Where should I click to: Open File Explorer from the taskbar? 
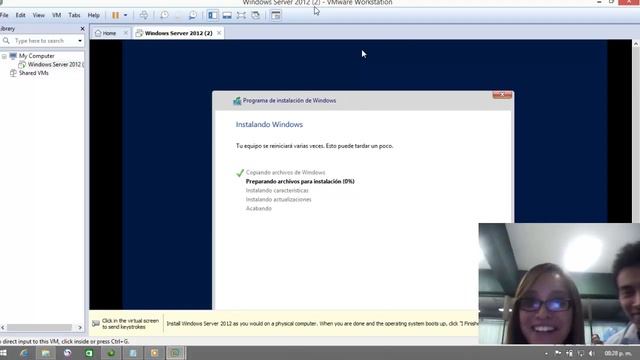pyautogui.click(x=46, y=353)
